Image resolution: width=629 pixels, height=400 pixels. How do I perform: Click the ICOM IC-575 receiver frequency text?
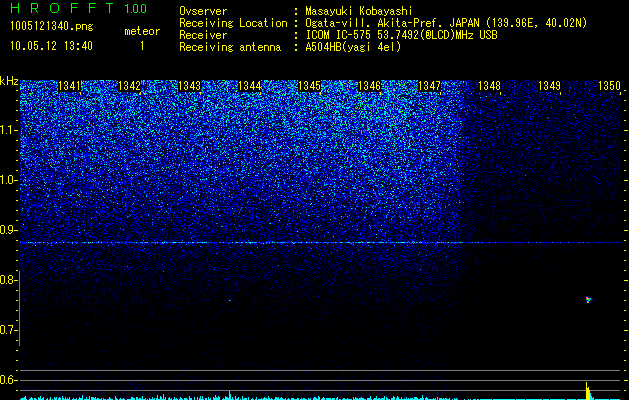pyautogui.click(x=401, y=35)
